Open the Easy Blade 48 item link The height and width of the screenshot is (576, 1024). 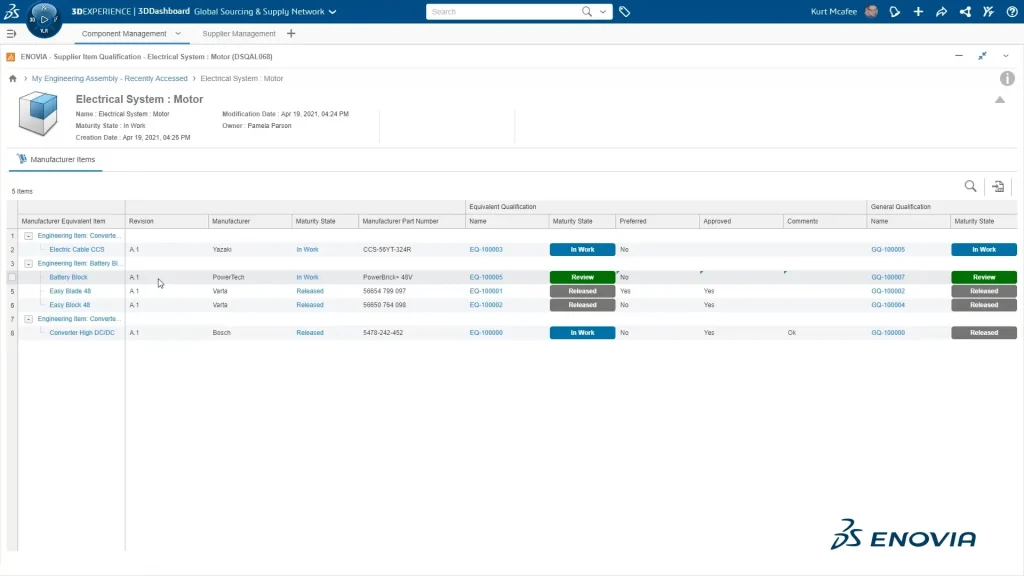click(70, 291)
